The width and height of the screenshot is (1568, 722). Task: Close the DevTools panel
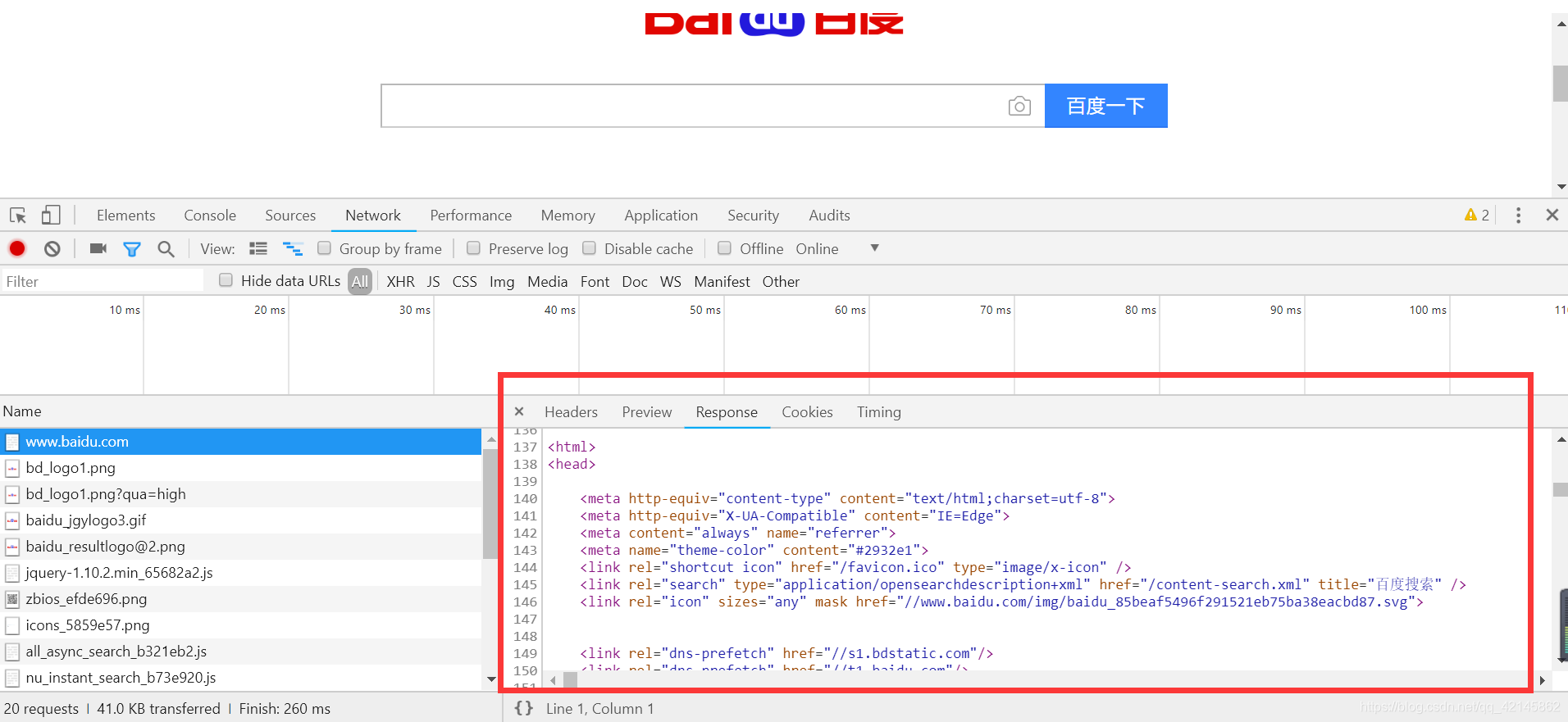pyautogui.click(x=1552, y=215)
